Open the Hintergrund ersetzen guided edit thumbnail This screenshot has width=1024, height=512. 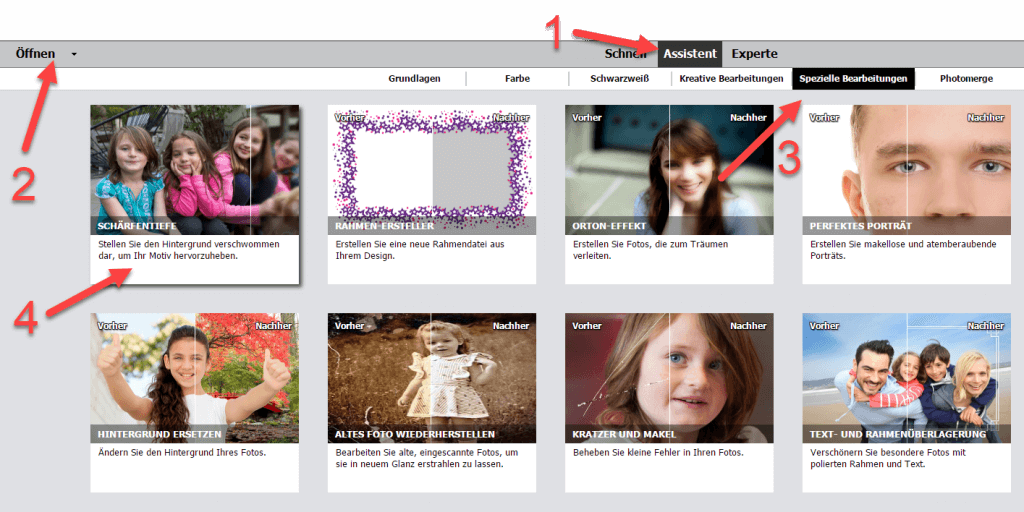[x=195, y=378]
